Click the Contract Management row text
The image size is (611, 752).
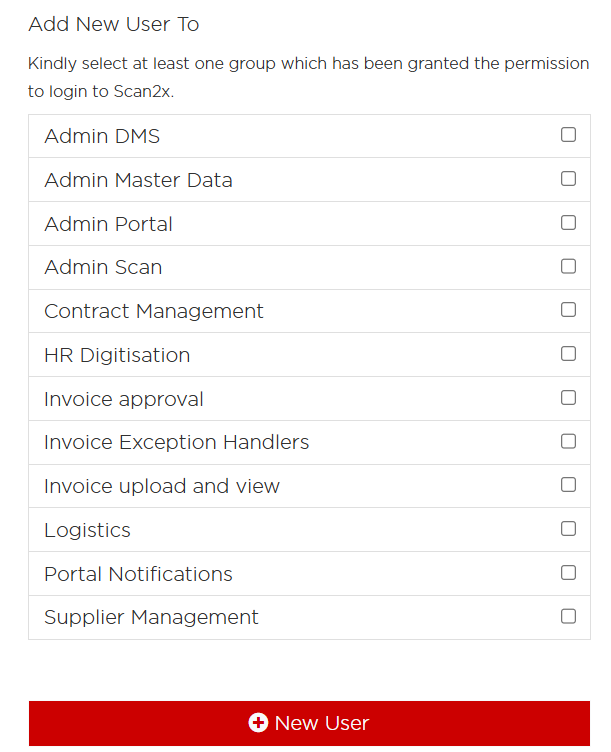pos(154,311)
